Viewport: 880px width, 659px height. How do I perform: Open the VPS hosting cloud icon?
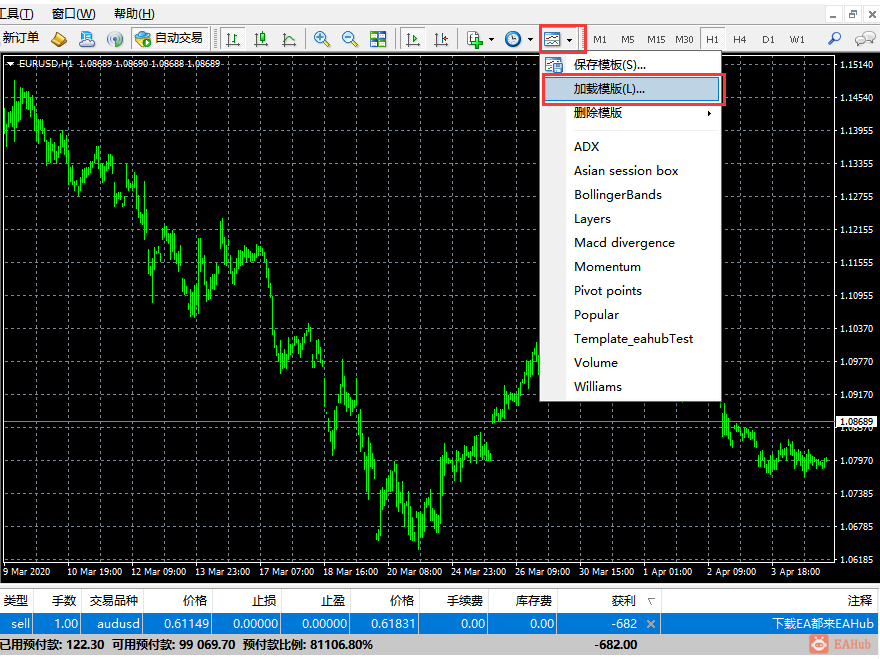tap(87, 39)
